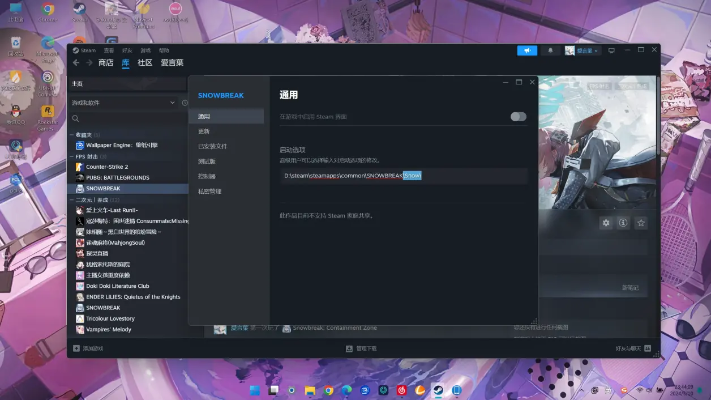
Task: Click the launch options text field
Action: pos(404,176)
